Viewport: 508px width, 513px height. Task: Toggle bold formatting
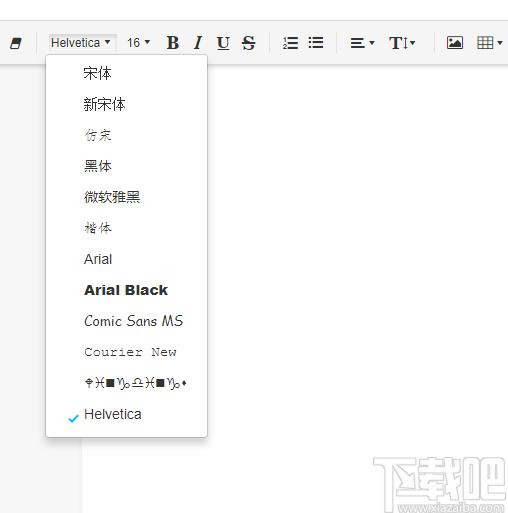(x=173, y=43)
